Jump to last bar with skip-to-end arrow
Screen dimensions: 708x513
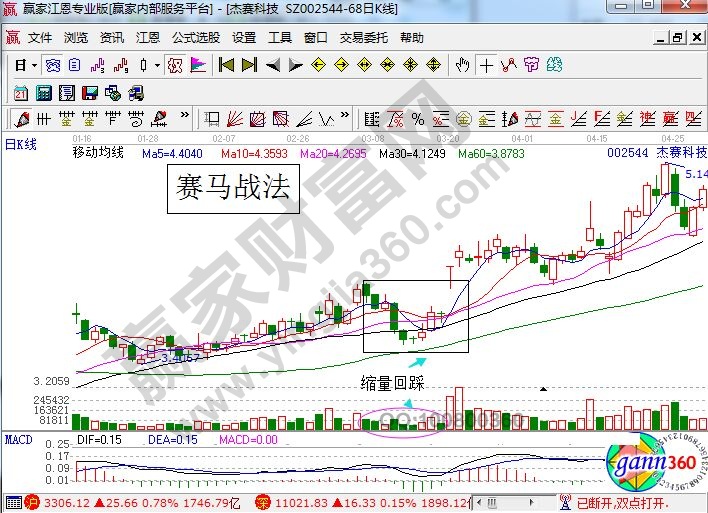(x=249, y=66)
